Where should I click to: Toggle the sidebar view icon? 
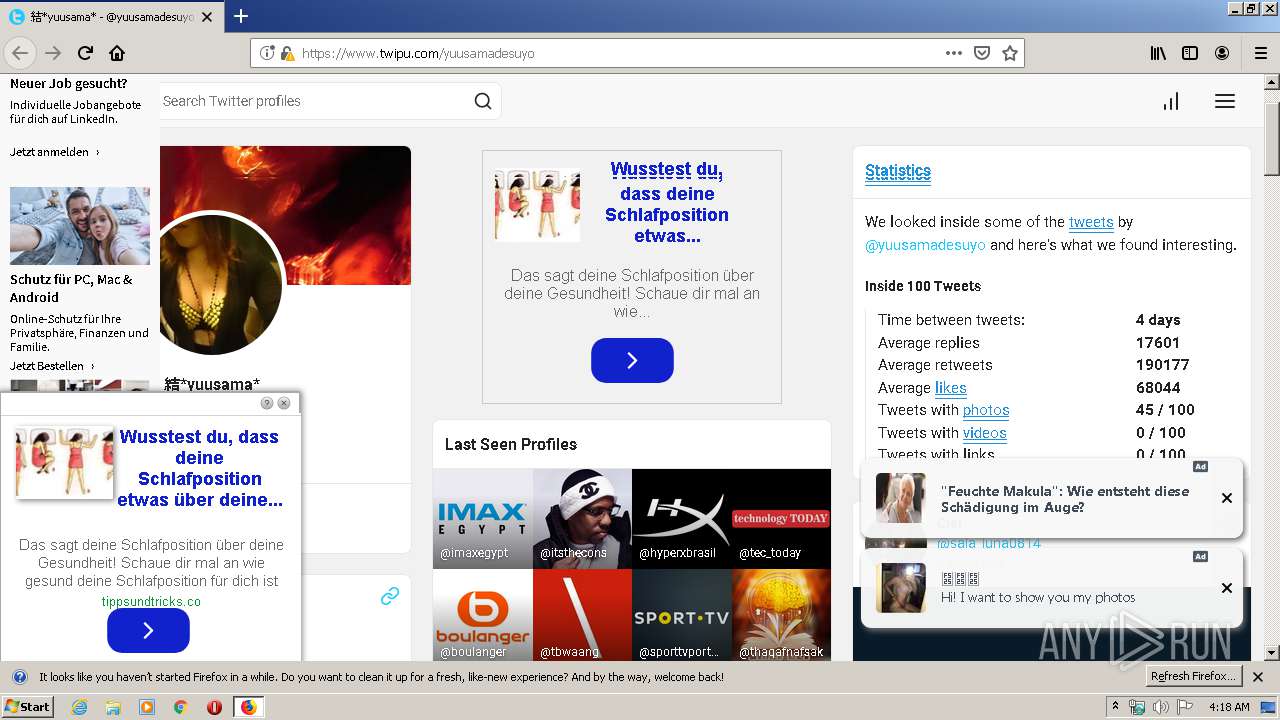tap(1190, 53)
